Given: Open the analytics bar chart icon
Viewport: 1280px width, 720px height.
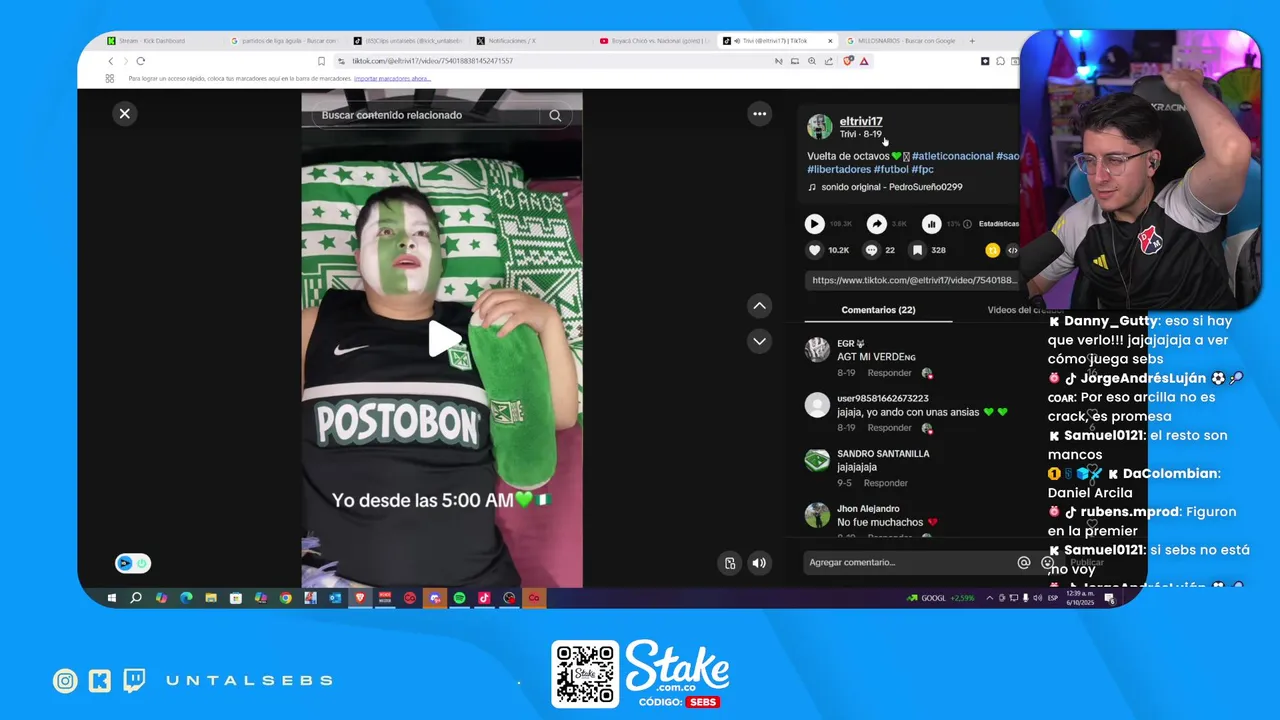Looking at the screenshot, I should click(931, 224).
